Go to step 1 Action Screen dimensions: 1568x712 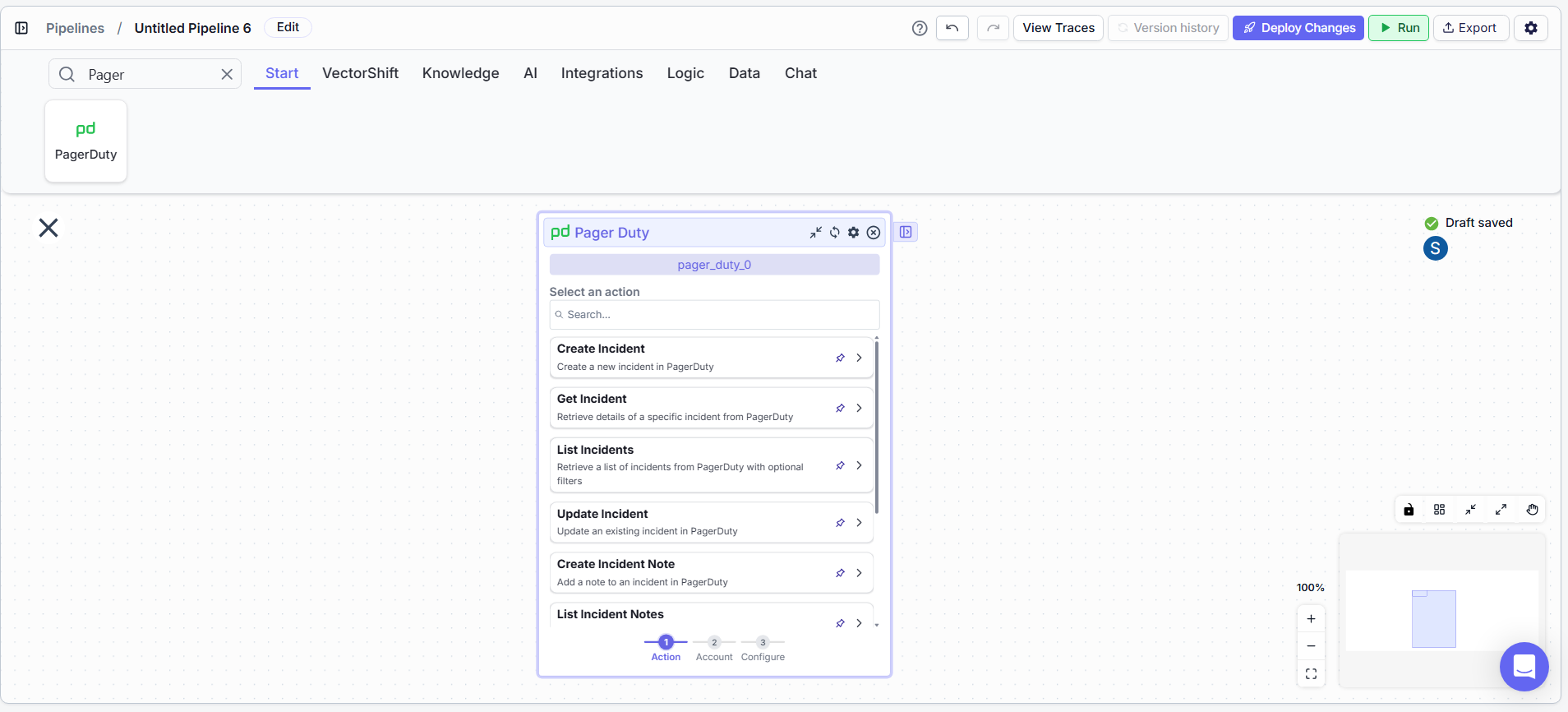tap(666, 649)
